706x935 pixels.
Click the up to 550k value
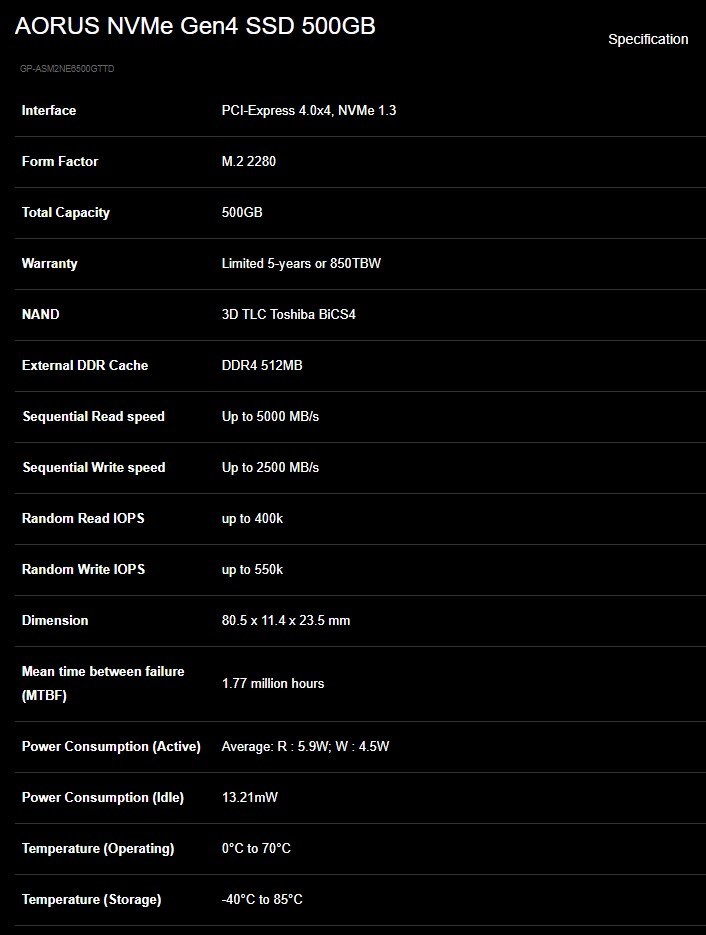pyautogui.click(x=252, y=569)
